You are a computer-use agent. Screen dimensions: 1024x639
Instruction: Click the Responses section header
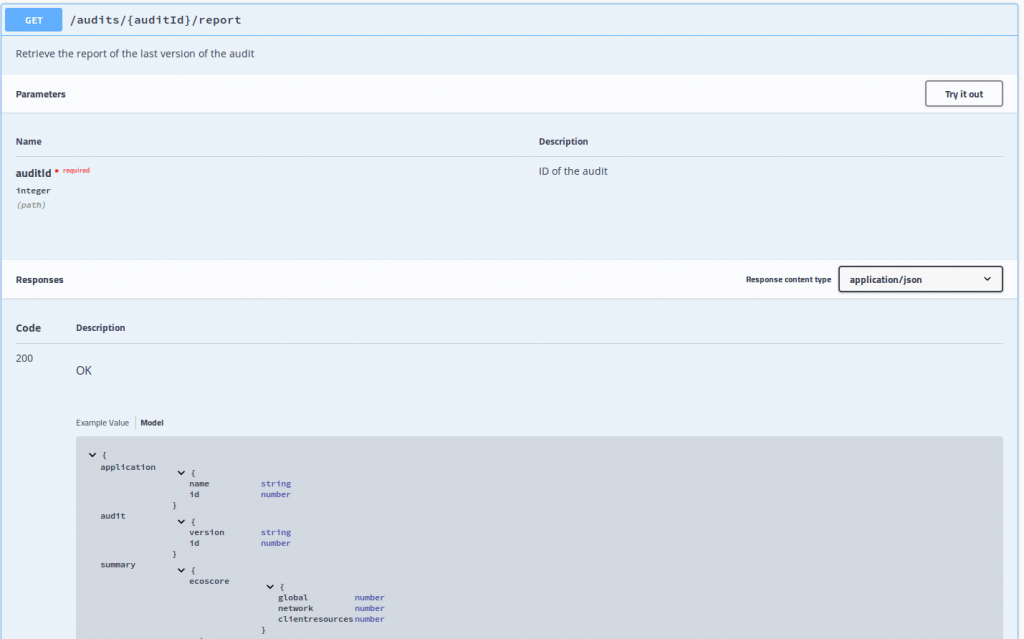click(x=40, y=280)
